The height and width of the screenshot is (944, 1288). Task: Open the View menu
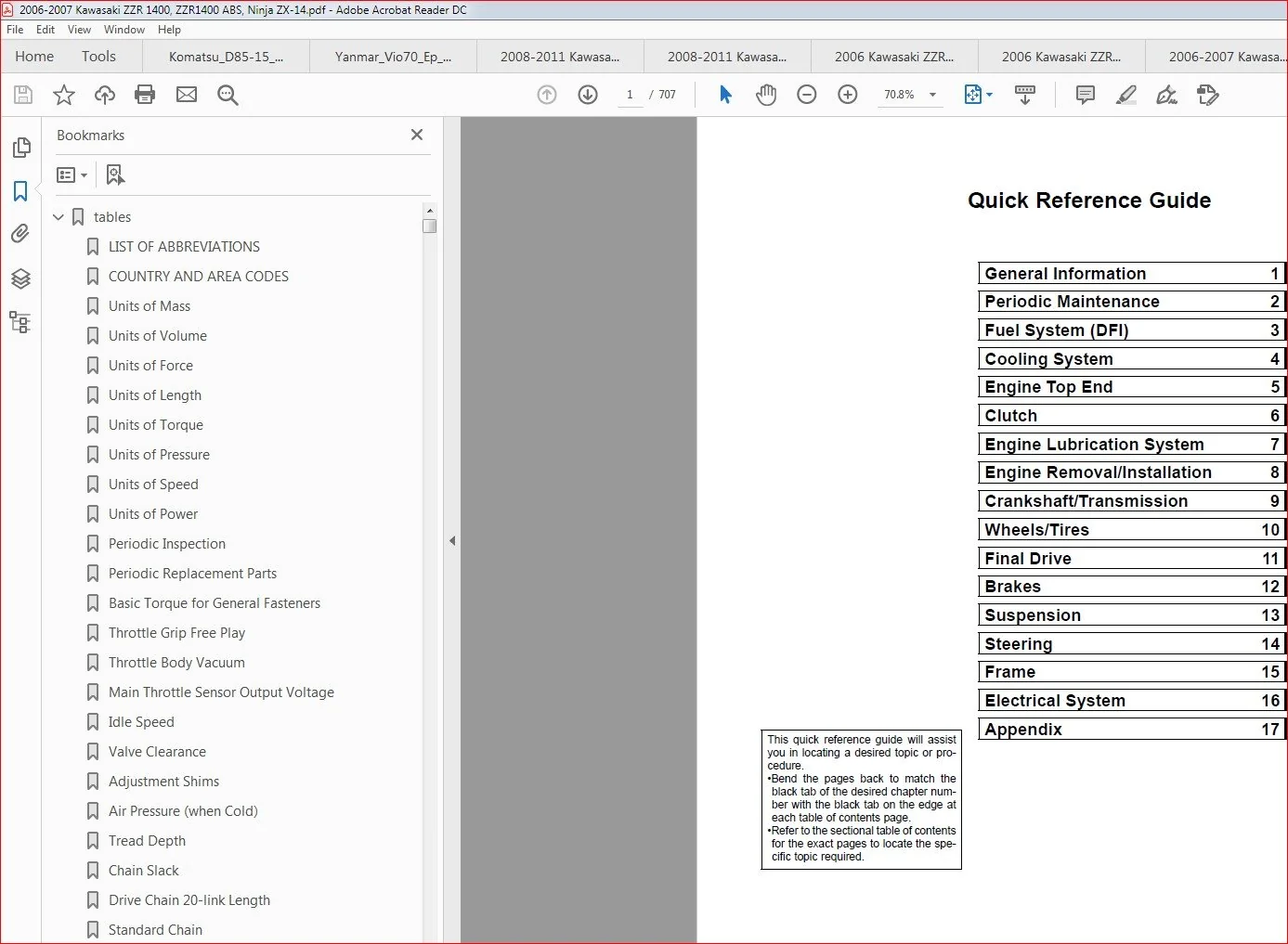[80, 30]
